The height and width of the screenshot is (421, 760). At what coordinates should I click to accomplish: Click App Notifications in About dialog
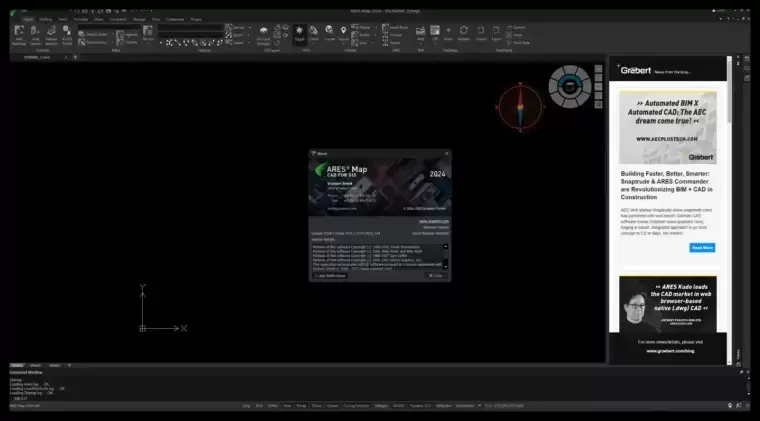tap(330, 276)
